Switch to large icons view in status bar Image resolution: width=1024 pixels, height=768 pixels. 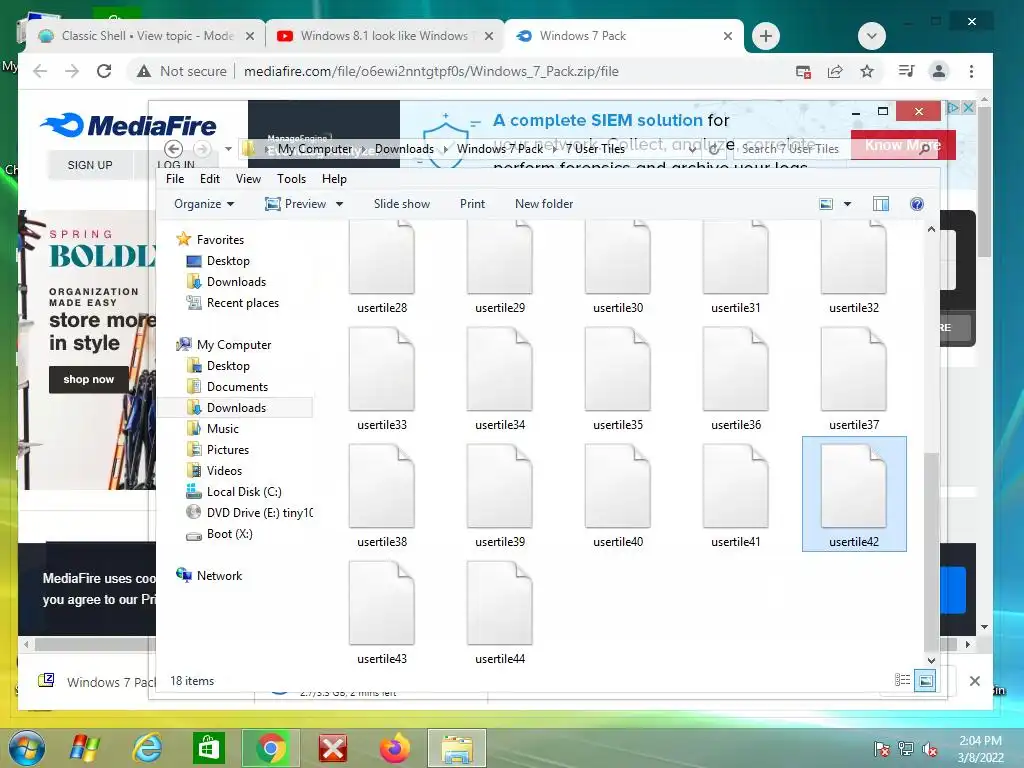click(x=925, y=680)
